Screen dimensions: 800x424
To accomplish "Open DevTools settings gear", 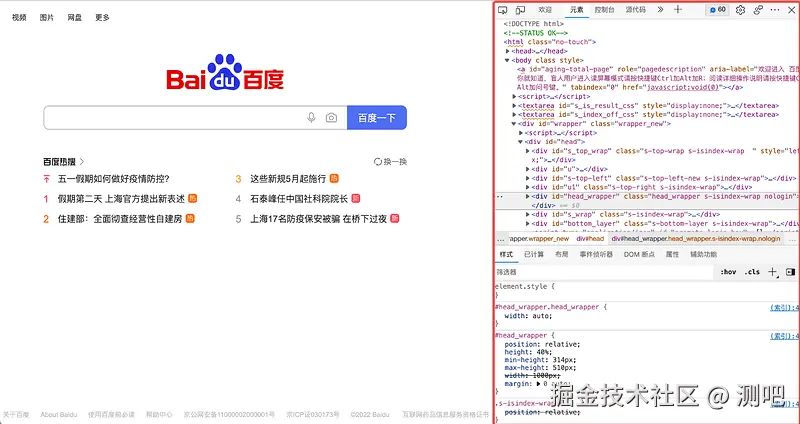I will coord(740,10).
